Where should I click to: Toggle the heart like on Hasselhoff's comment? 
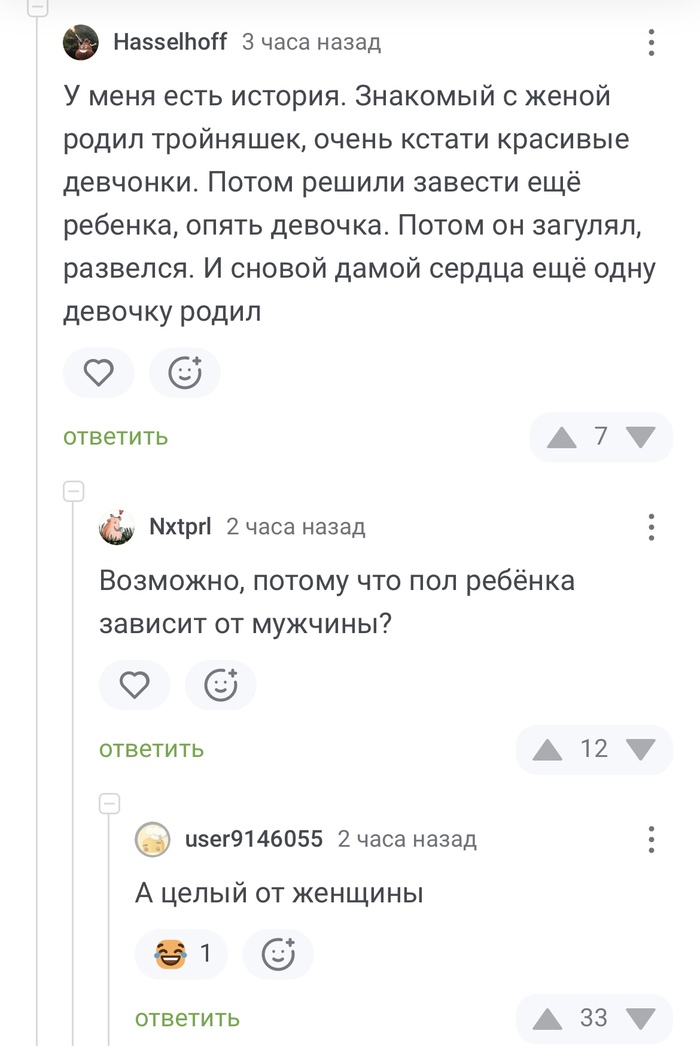[x=98, y=372]
